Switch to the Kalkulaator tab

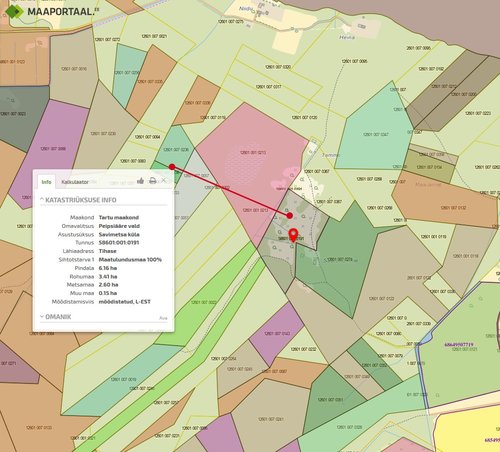click(x=75, y=182)
